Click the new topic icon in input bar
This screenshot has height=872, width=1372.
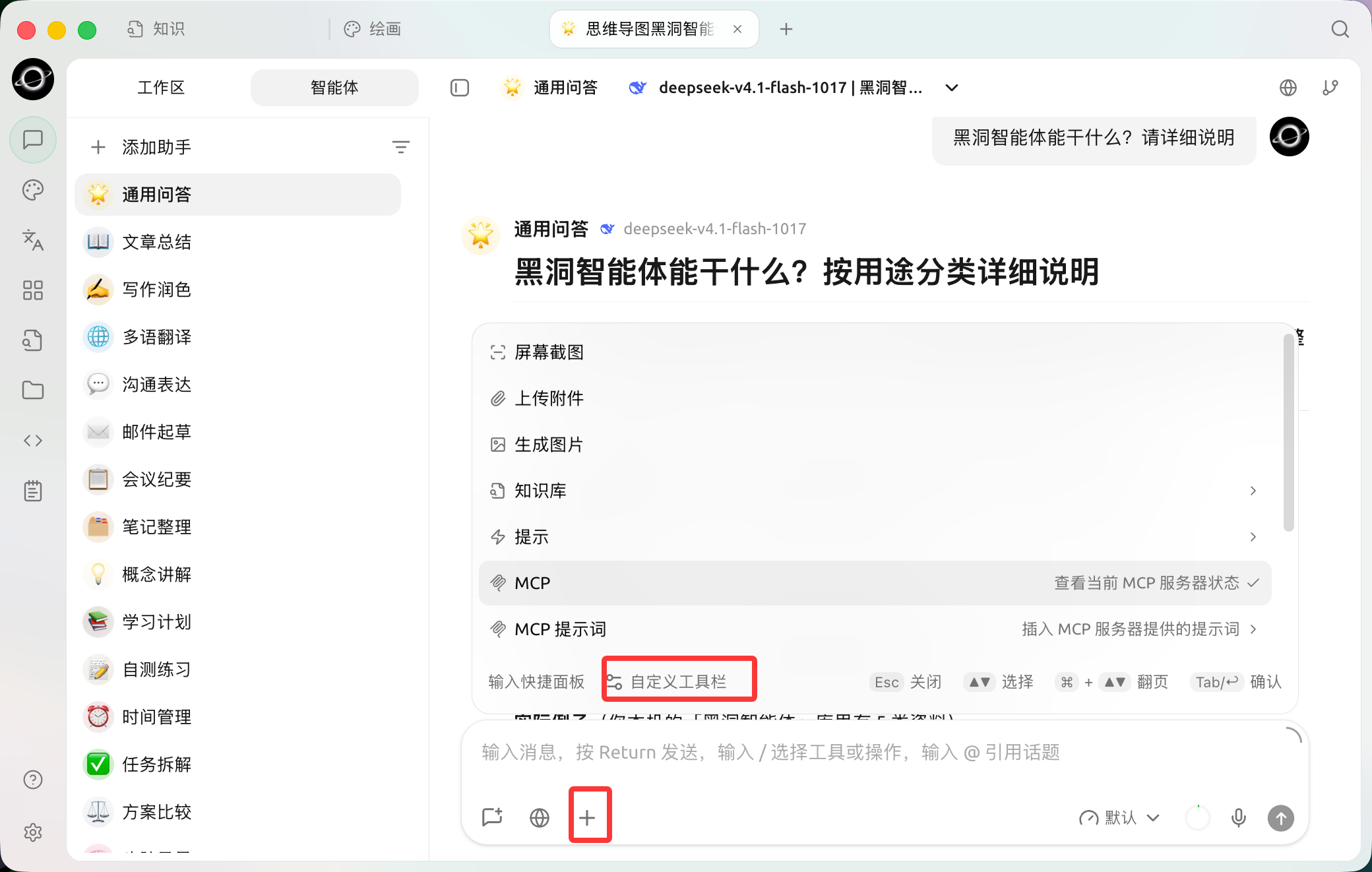[492, 818]
